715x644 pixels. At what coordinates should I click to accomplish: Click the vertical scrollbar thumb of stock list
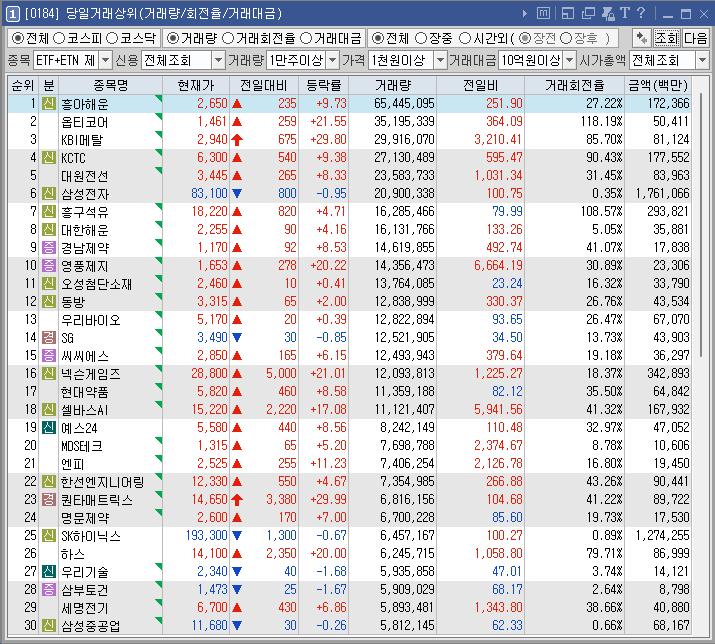pos(701,226)
